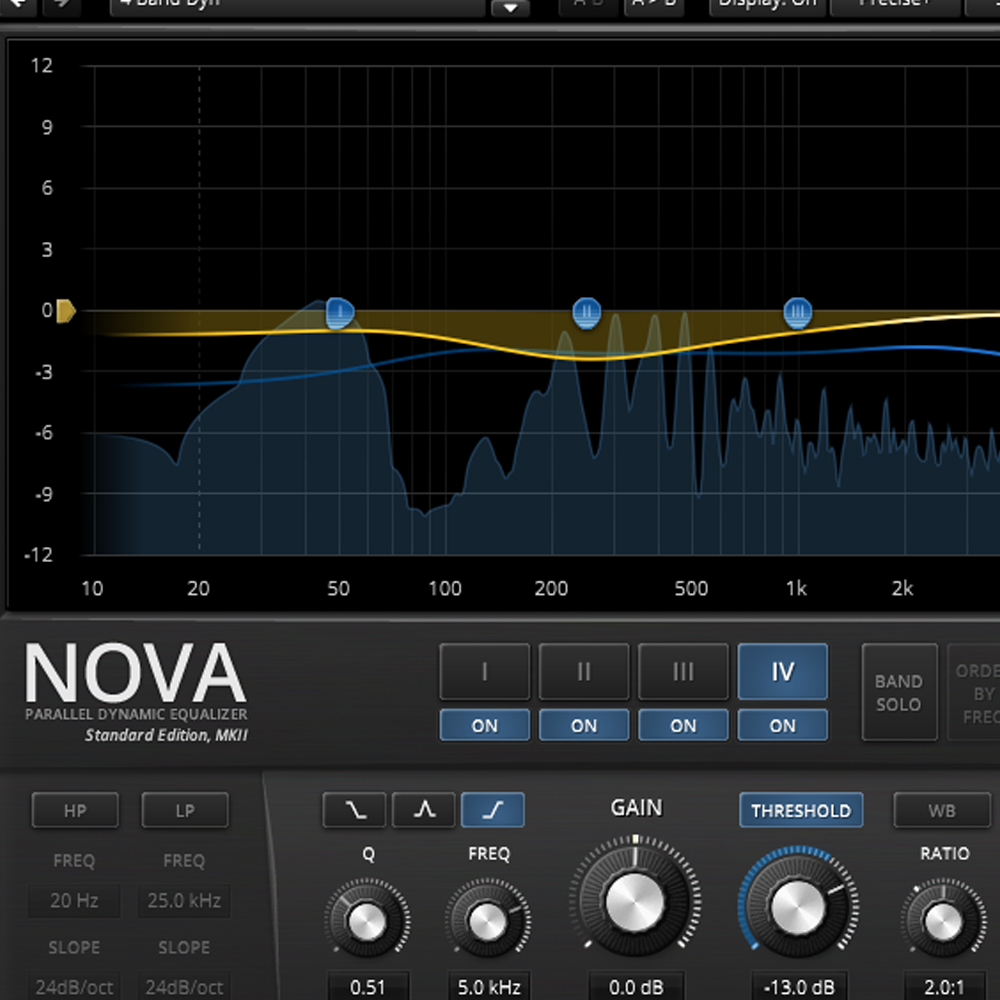
Task: Click the HP frequency field 20 Hz
Action: (74, 901)
